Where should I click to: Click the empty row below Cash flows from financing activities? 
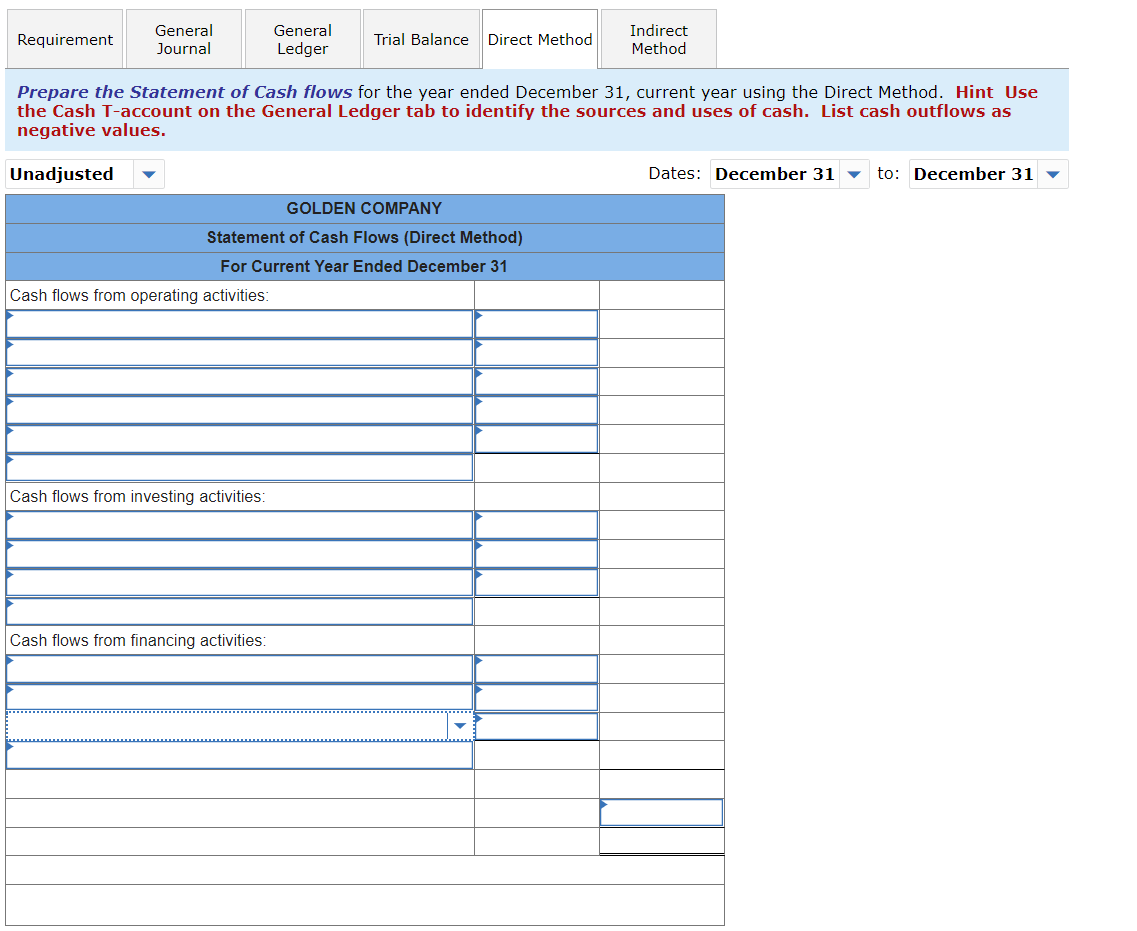coord(240,669)
